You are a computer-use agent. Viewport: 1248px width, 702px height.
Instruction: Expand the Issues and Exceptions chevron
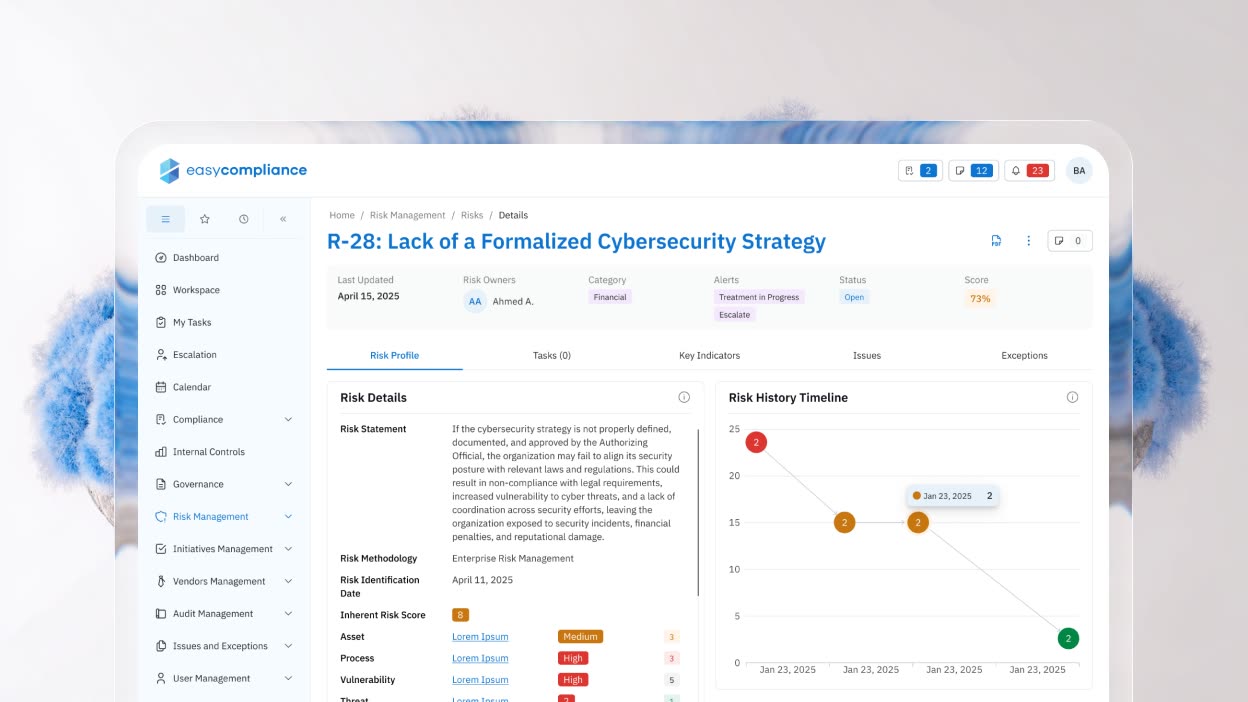[288, 646]
